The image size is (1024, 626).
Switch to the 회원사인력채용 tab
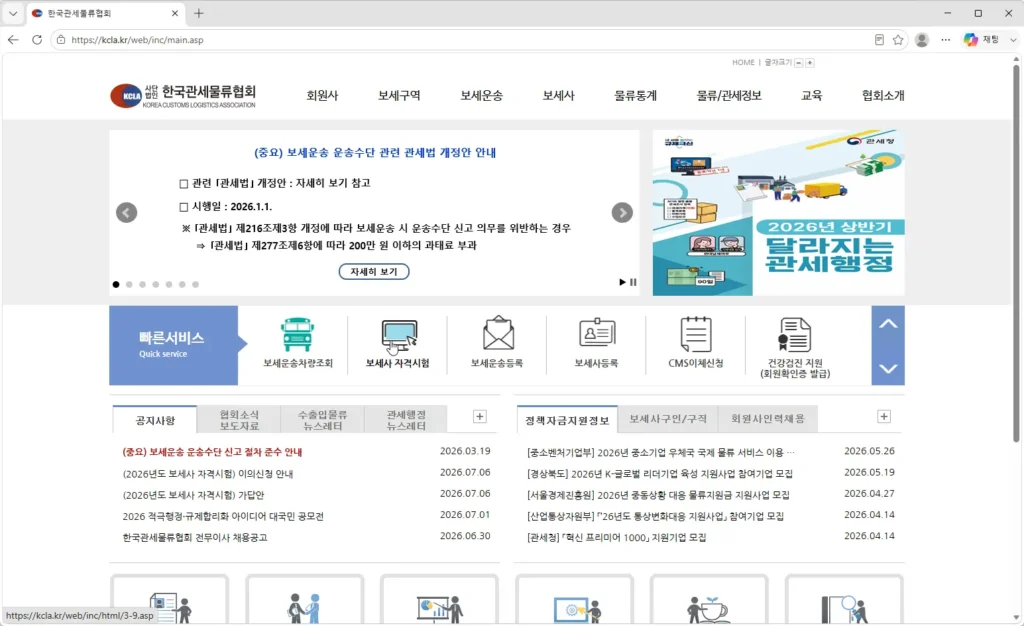[767, 419]
